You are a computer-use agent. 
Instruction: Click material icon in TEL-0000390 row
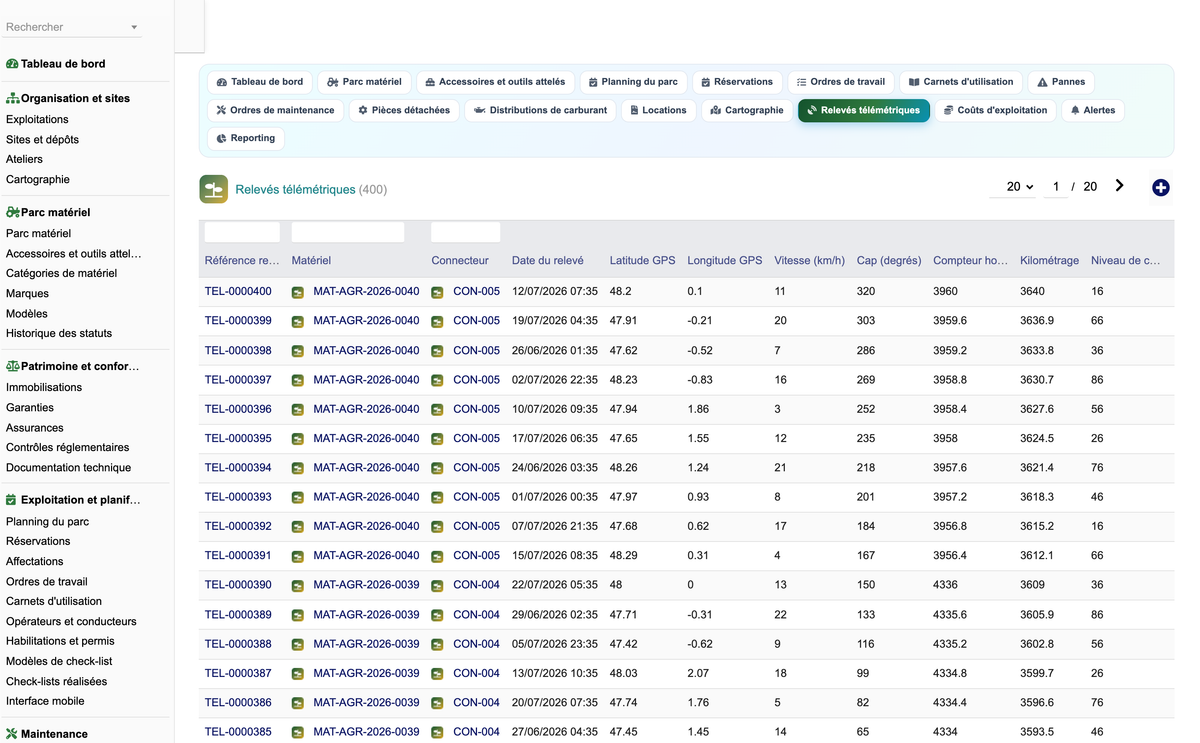point(298,585)
